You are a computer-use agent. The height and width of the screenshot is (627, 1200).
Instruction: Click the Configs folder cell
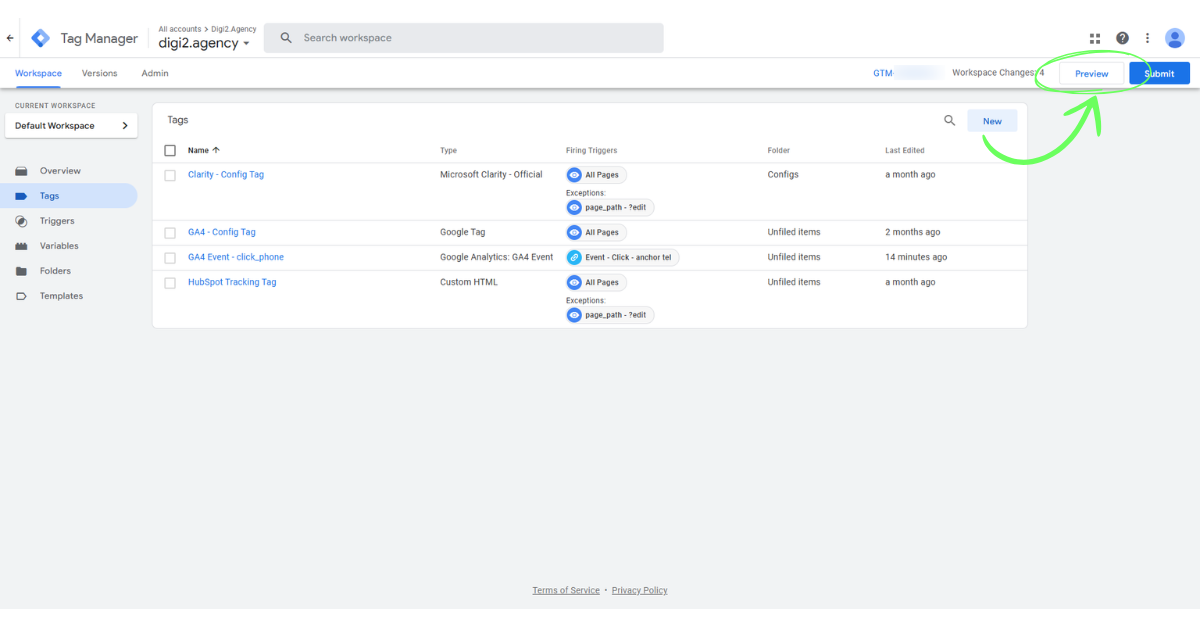[783, 175]
